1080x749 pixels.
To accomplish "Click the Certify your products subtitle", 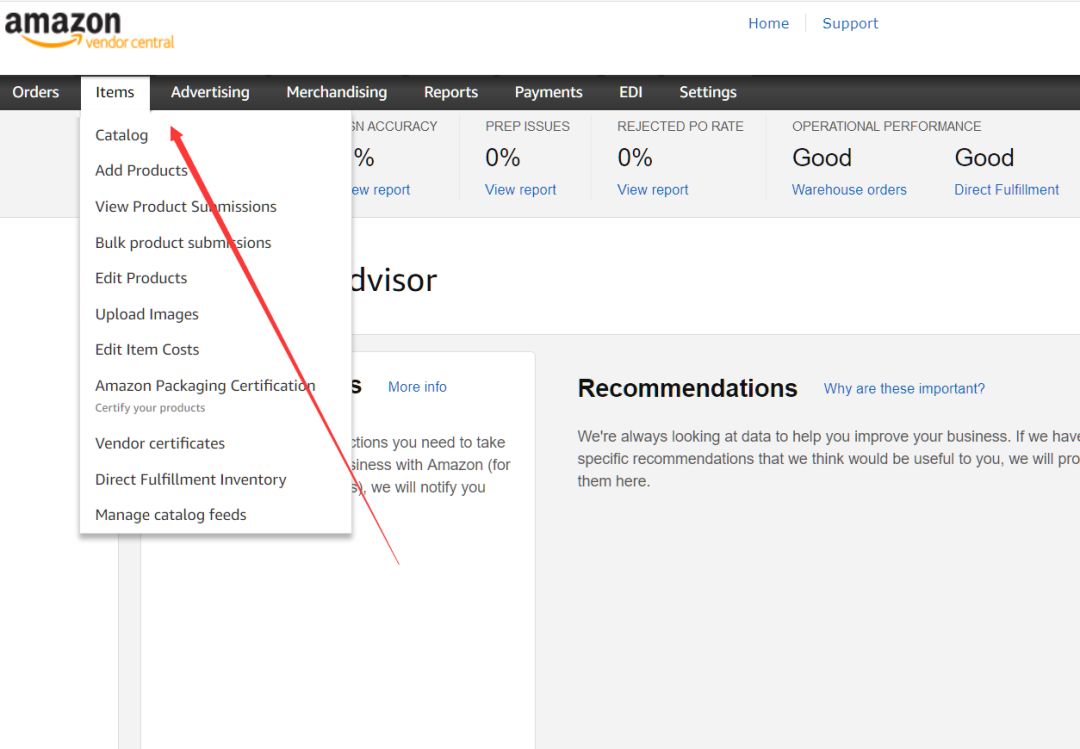I will [x=150, y=408].
